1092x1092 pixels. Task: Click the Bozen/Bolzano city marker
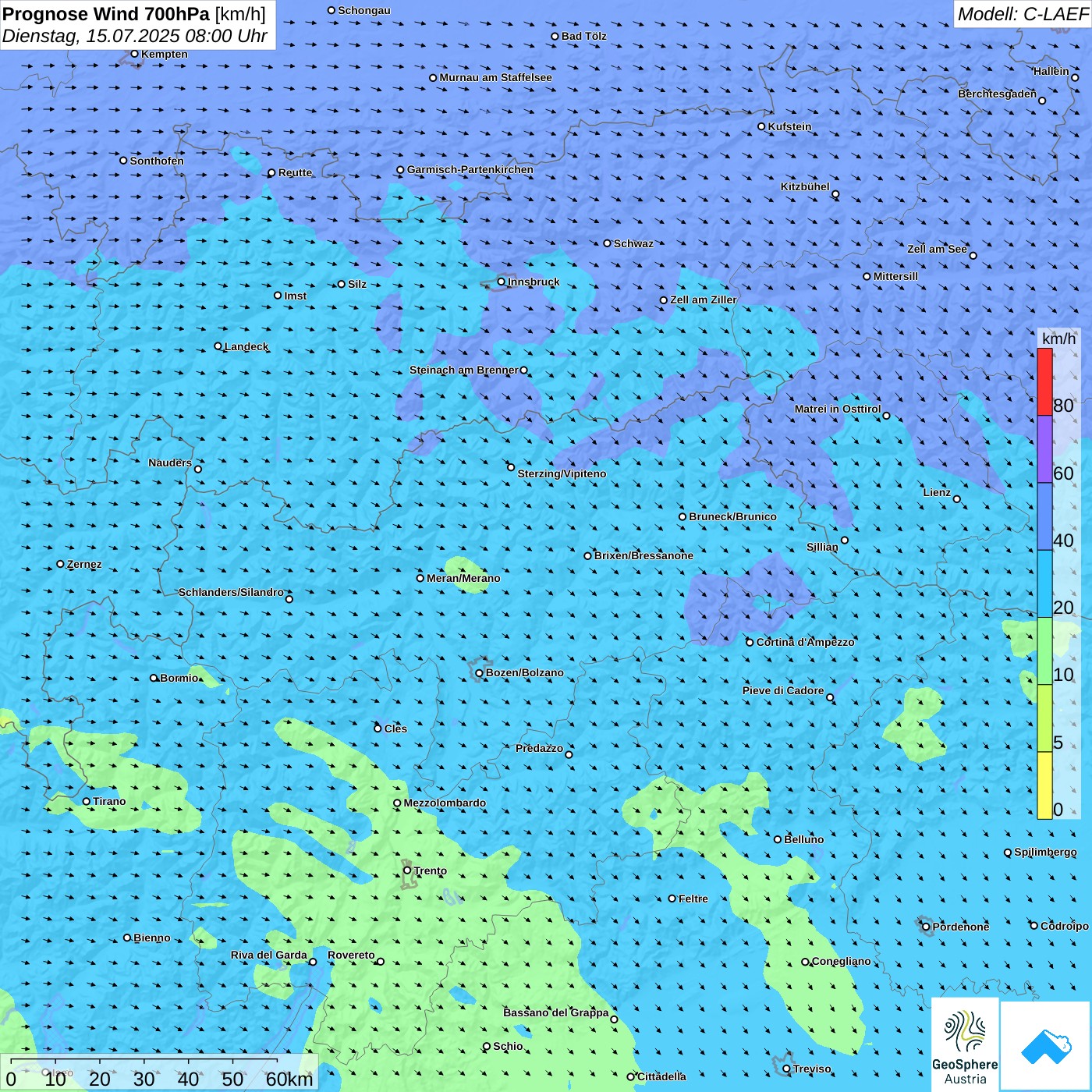pos(479,672)
